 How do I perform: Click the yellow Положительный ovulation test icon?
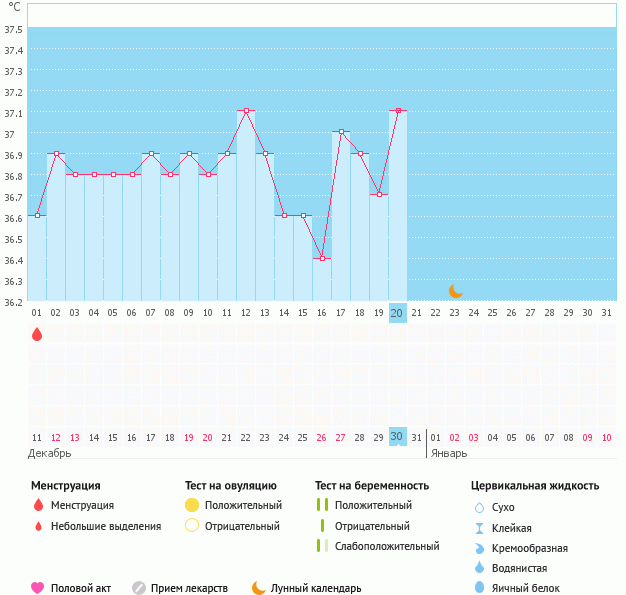[192, 506]
